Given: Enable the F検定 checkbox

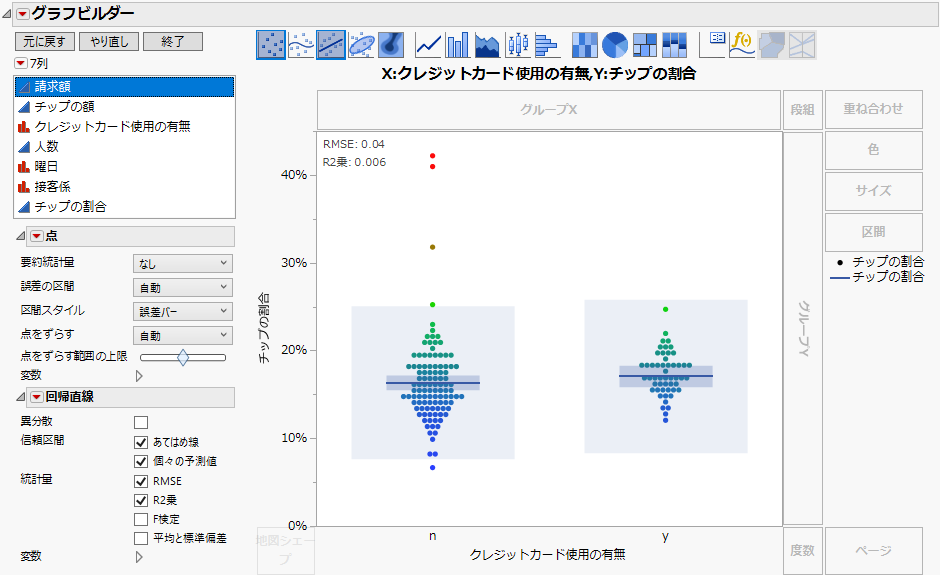Looking at the screenshot, I should [x=141, y=519].
